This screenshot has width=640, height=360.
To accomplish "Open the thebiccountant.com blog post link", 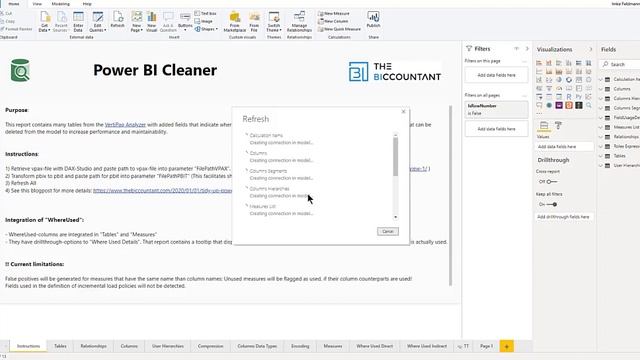I will 162,191.
